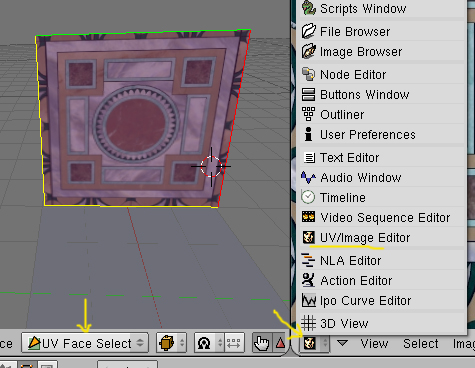Click the Outliner tree icon

(308, 114)
